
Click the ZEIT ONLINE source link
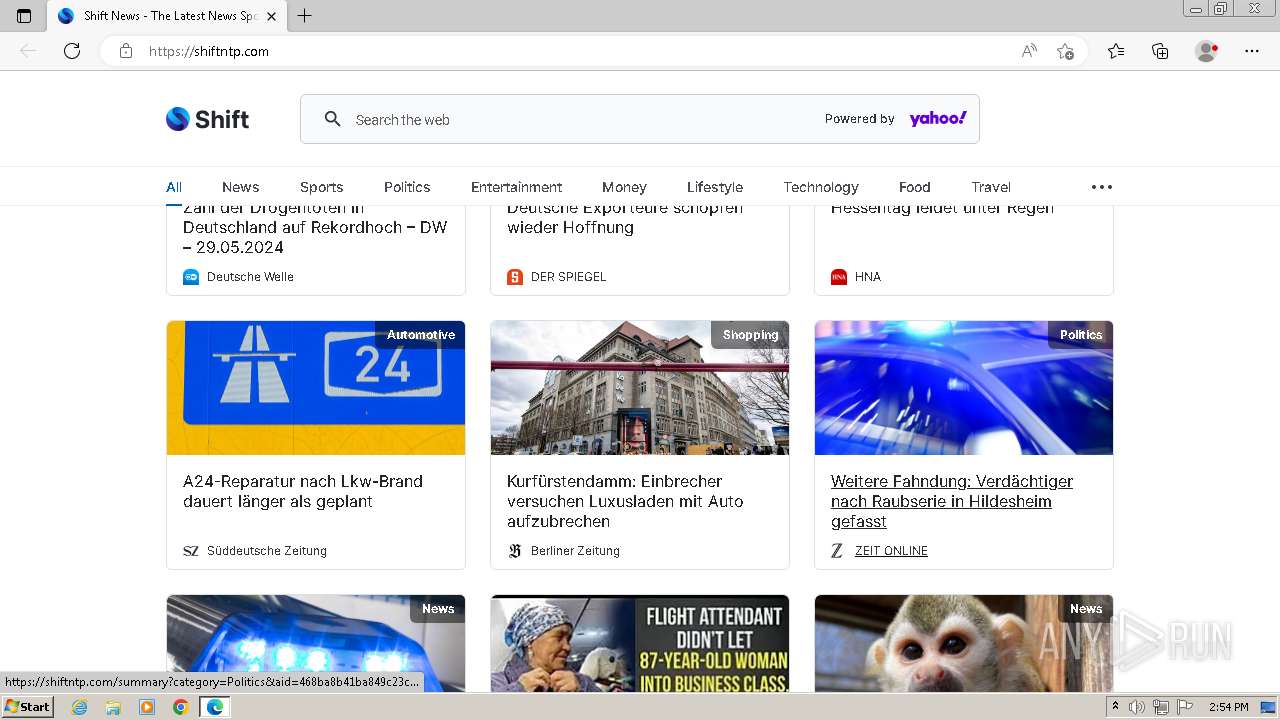click(891, 551)
